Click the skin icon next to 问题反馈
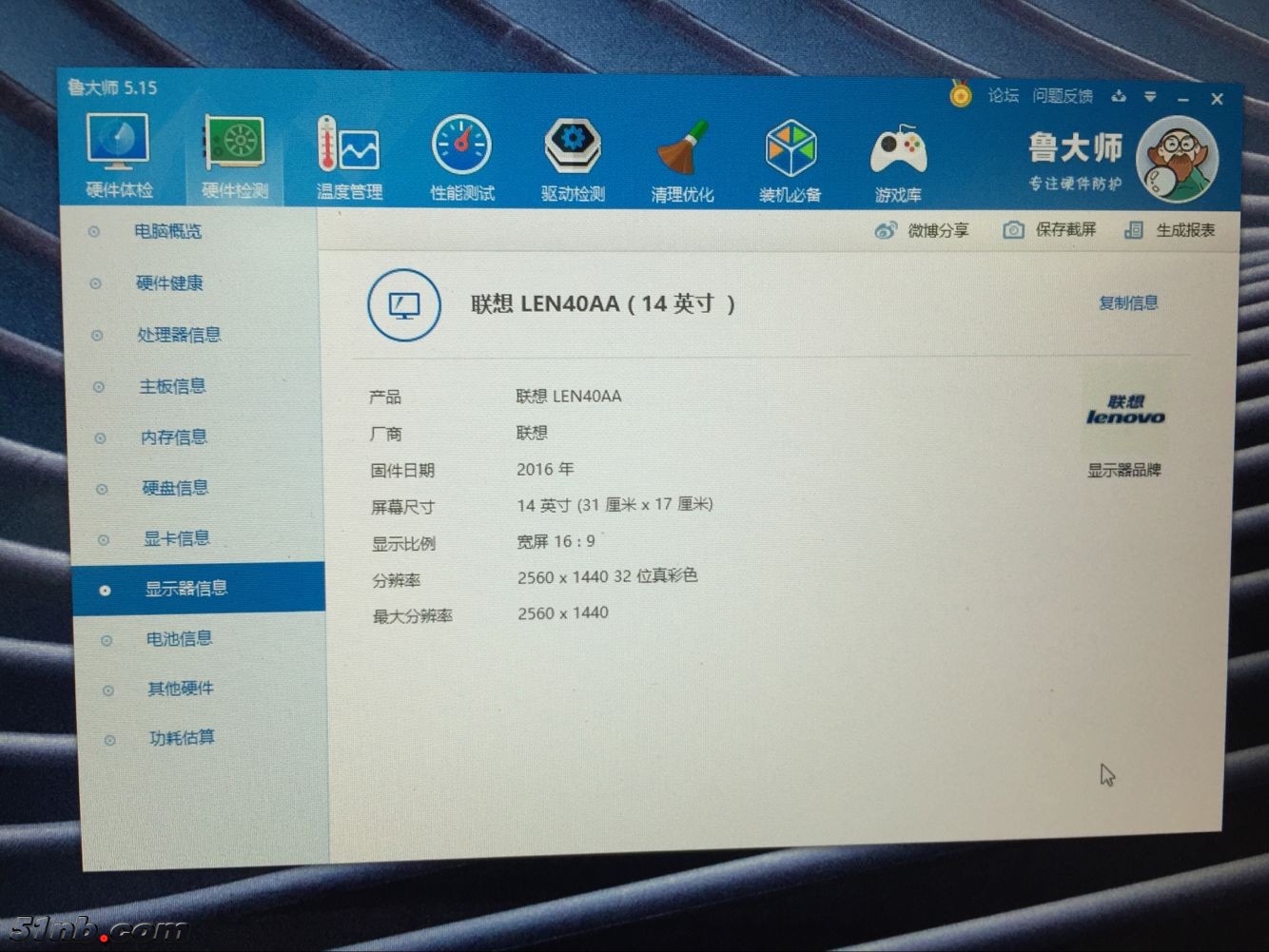This screenshot has height=952, width=1269. pyautogui.click(x=1119, y=96)
